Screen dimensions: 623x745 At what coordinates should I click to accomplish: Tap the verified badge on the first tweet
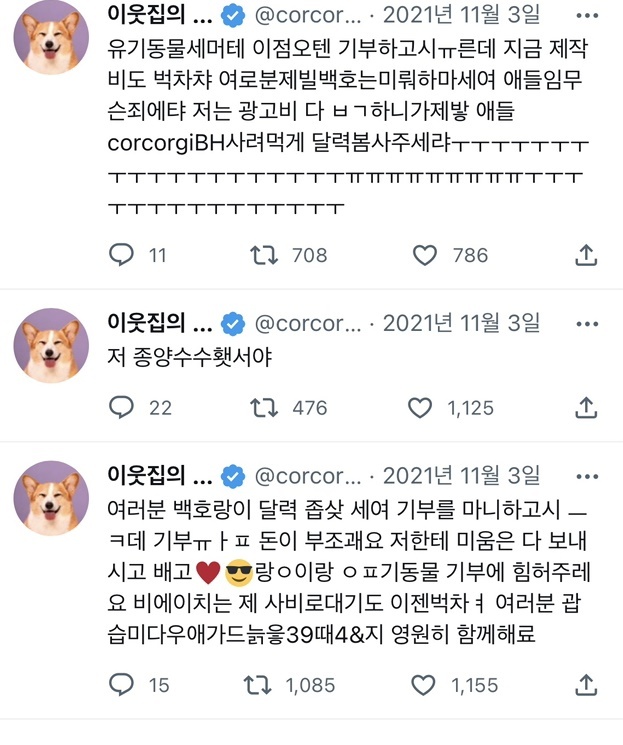231,17
